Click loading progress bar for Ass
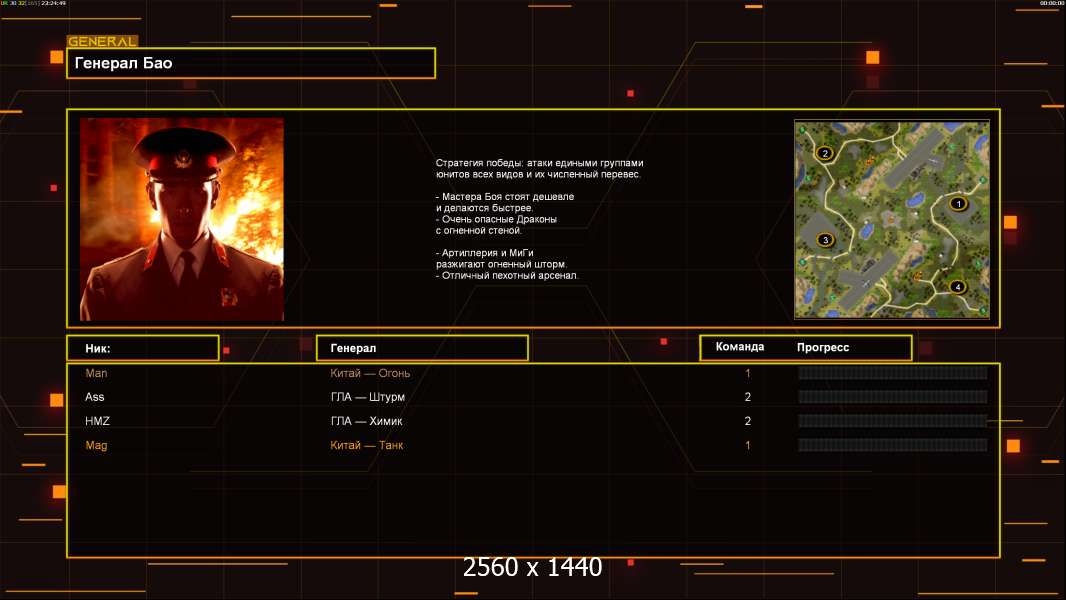Screen dimensions: 1066x600 pos(892,397)
